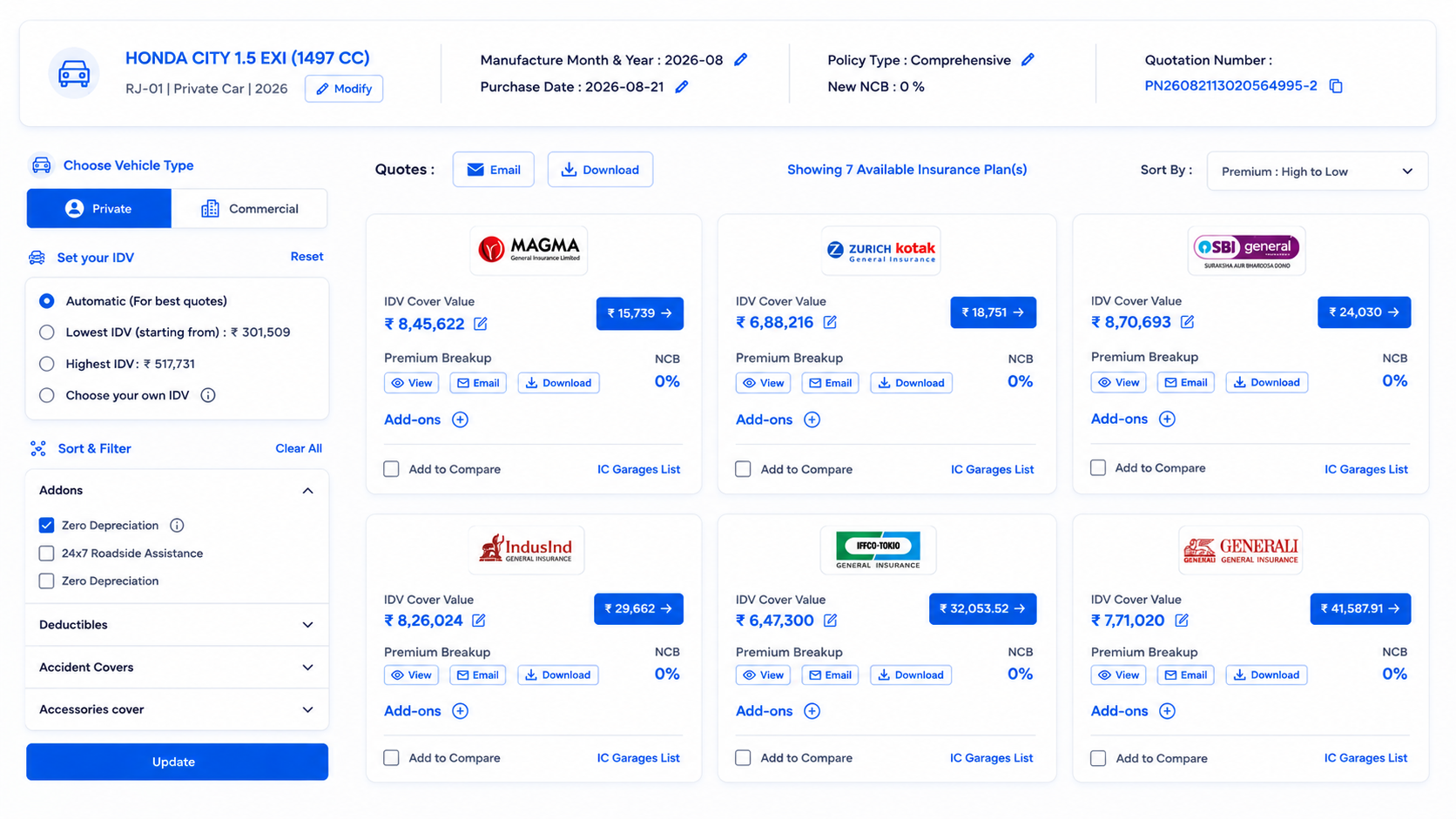Screen dimensions: 1456x819
Task: Edit SBI General IDV value ₹ 8,70,693
Action: (1187, 322)
